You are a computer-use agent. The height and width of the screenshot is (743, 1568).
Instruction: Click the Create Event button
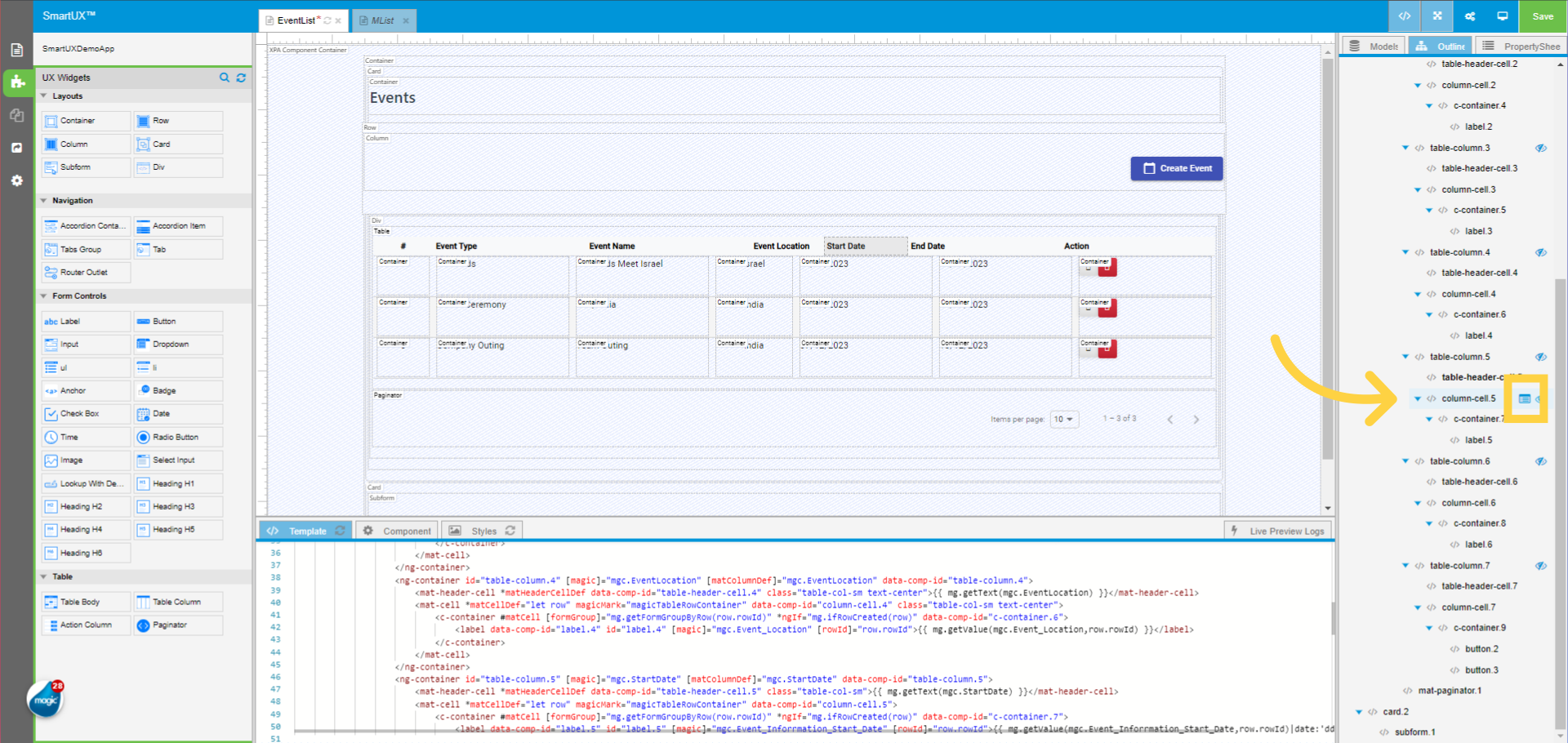[x=1177, y=168]
